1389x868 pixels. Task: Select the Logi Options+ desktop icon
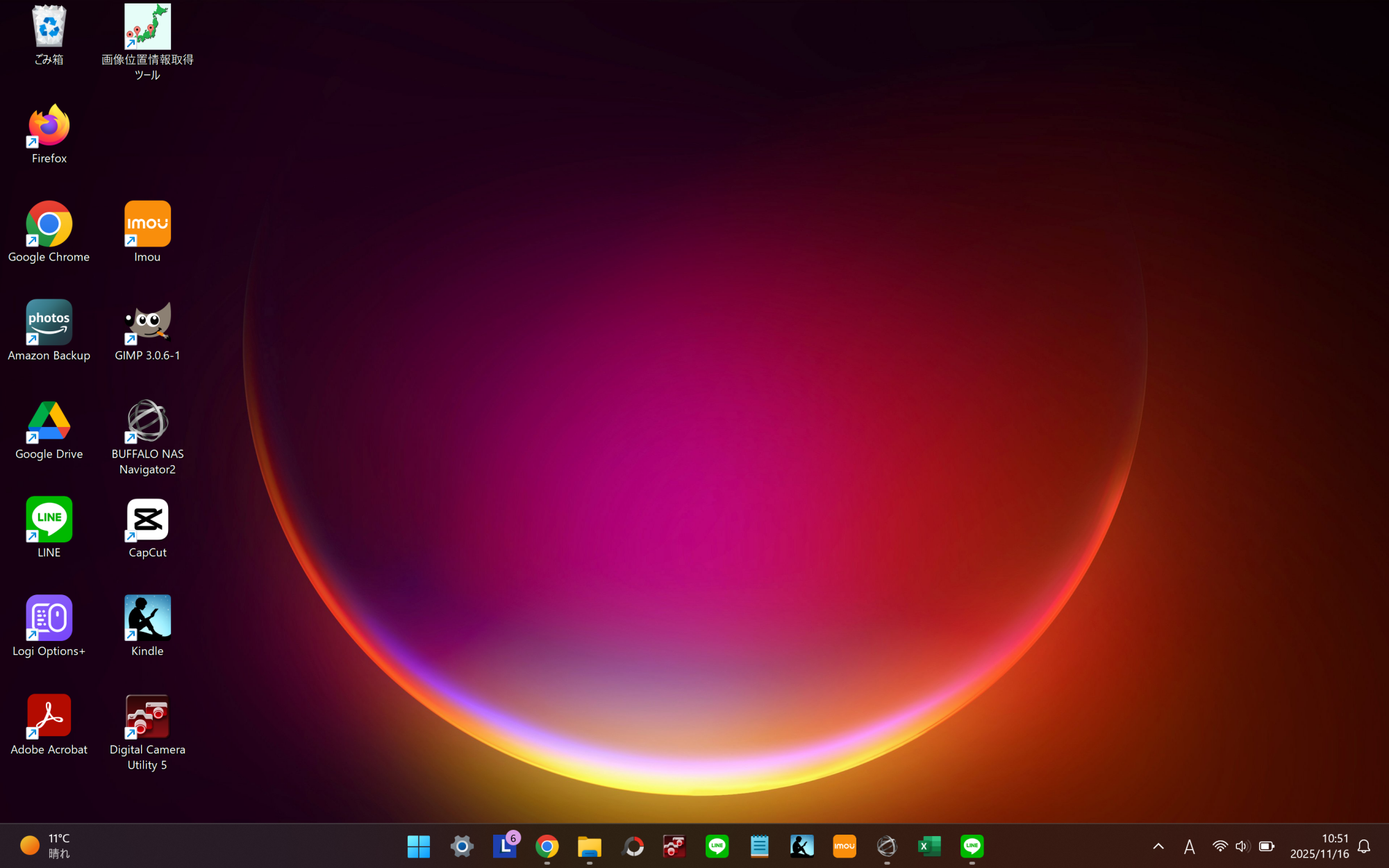pos(49,619)
